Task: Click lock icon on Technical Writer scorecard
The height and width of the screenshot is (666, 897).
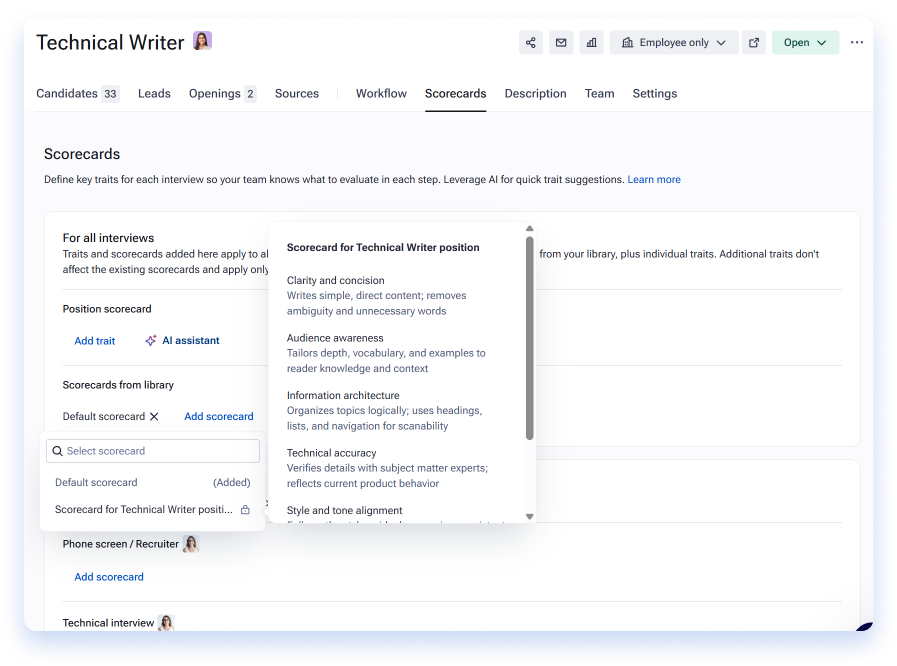Action: (245, 509)
